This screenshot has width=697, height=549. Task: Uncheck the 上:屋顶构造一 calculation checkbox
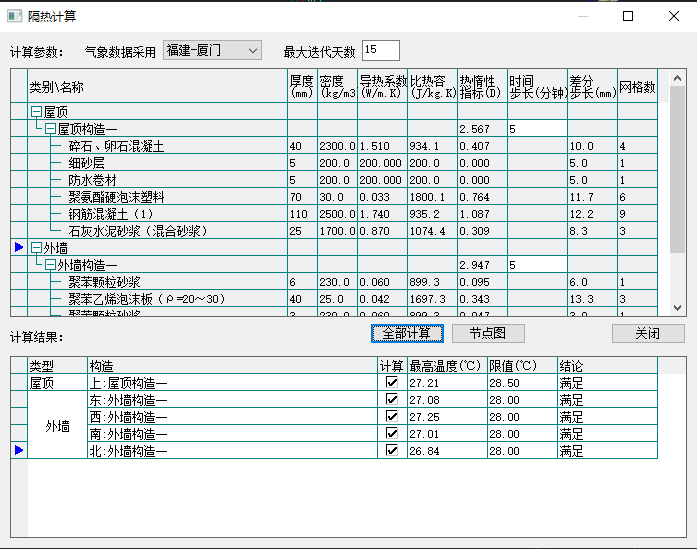click(x=392, y=383)
